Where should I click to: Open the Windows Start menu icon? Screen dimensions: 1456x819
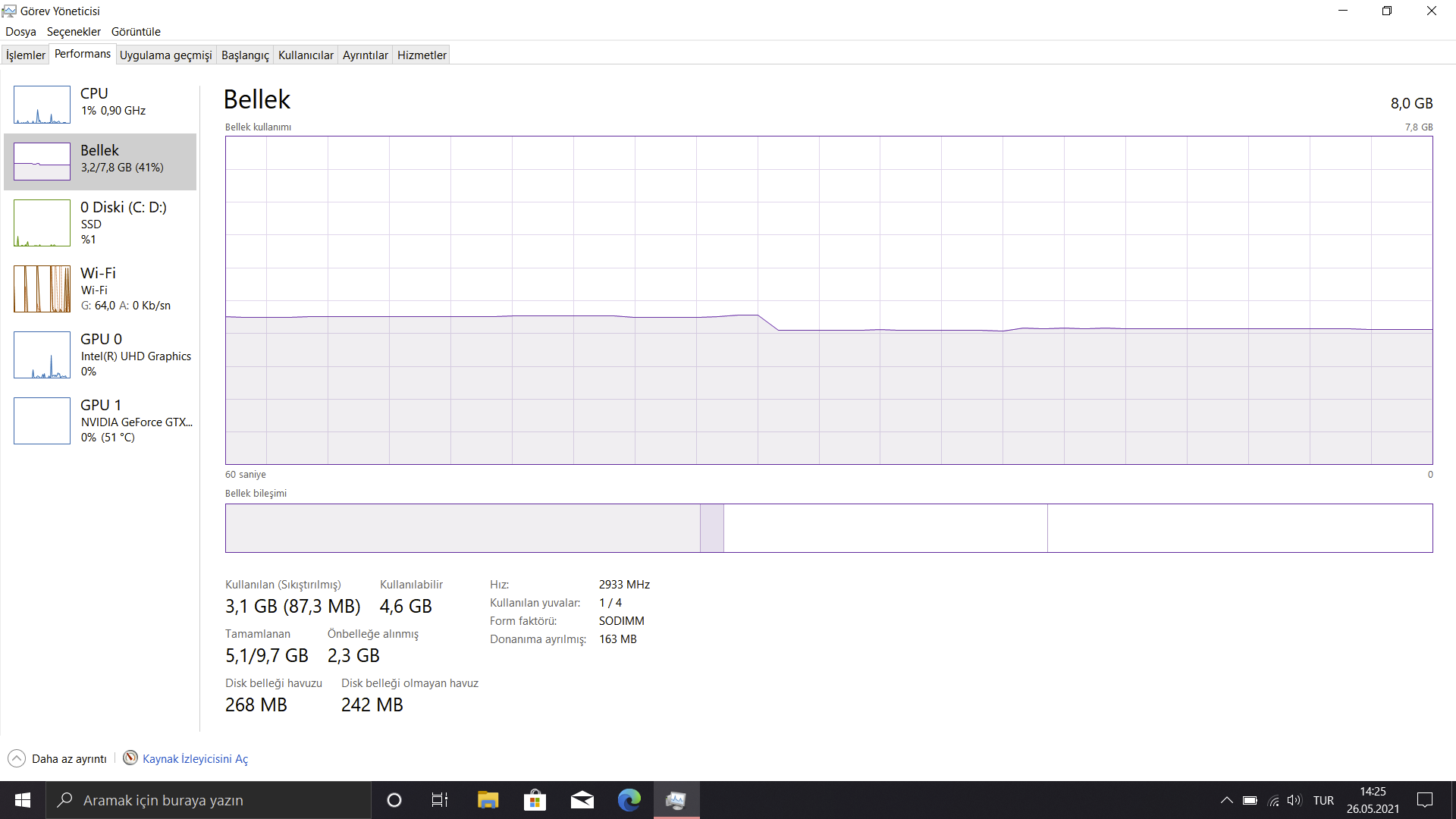23,800
